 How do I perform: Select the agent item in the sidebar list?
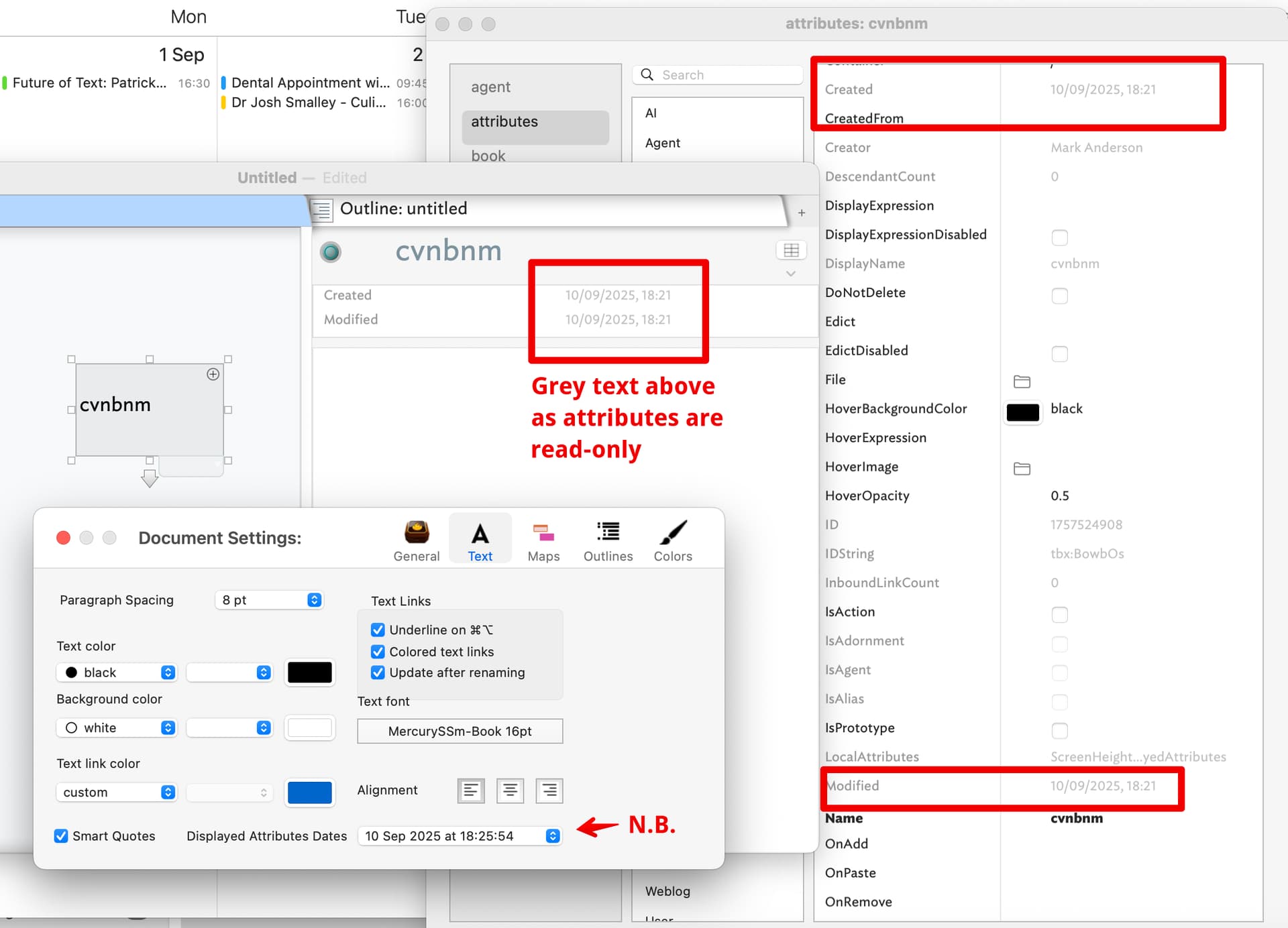(x=490, y=87)
